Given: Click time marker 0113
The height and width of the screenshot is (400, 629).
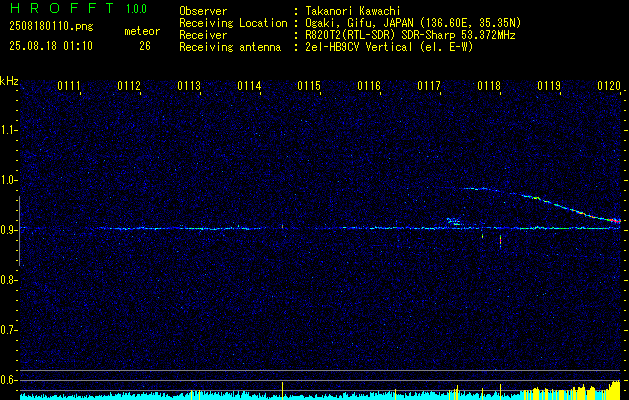Looking at the screenshot, I should click(x=189, y=86).
